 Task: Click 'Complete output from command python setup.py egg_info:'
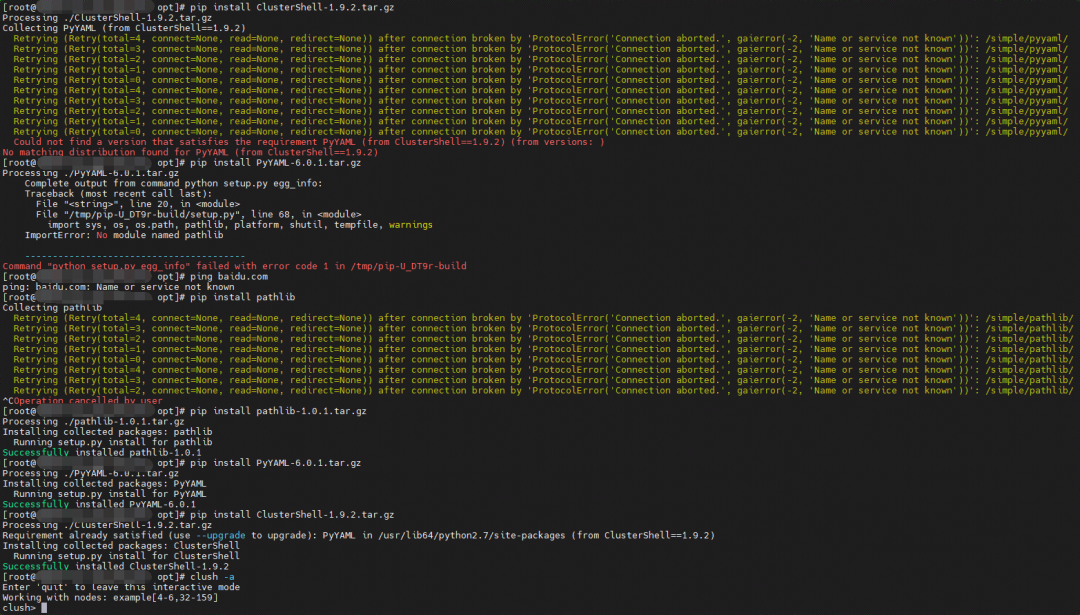click(x=174, y=183)
